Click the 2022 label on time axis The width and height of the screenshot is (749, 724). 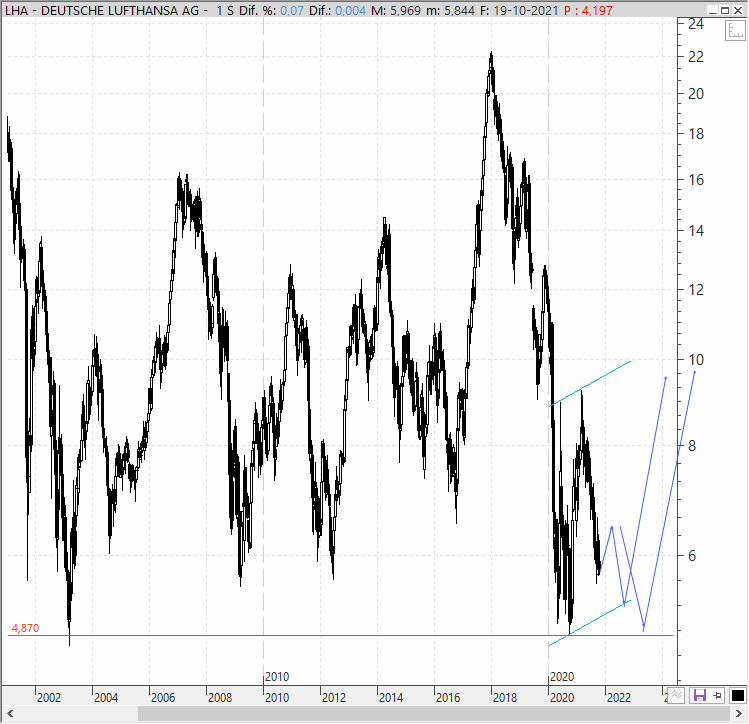[619, 698]
